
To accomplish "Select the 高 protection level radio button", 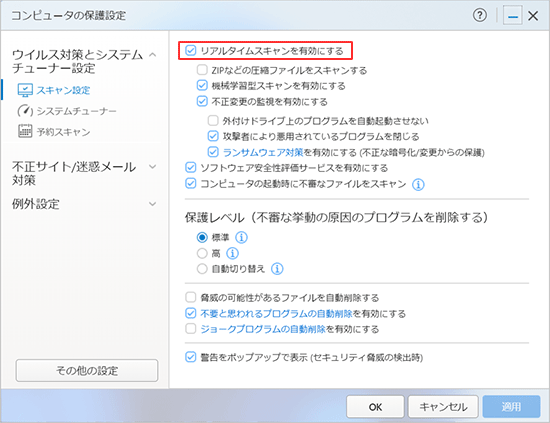I will coord(202,253).
